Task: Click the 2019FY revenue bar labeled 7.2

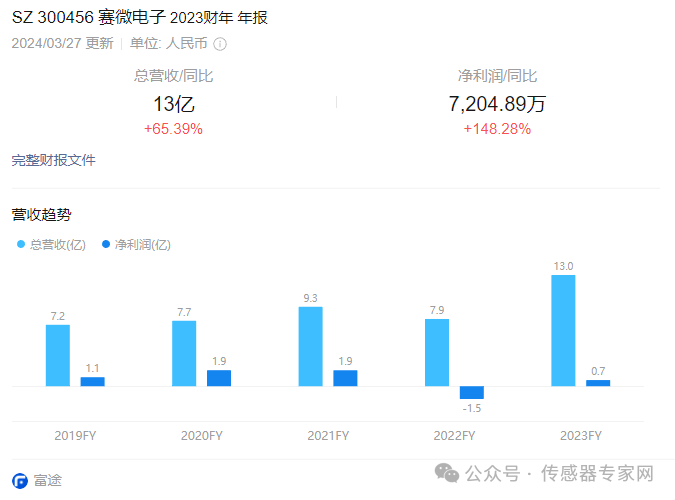Action: [58, 355]
